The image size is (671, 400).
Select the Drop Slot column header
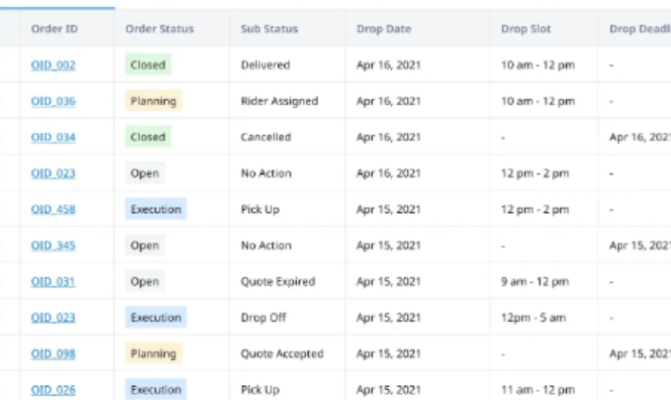pos(523,28)
